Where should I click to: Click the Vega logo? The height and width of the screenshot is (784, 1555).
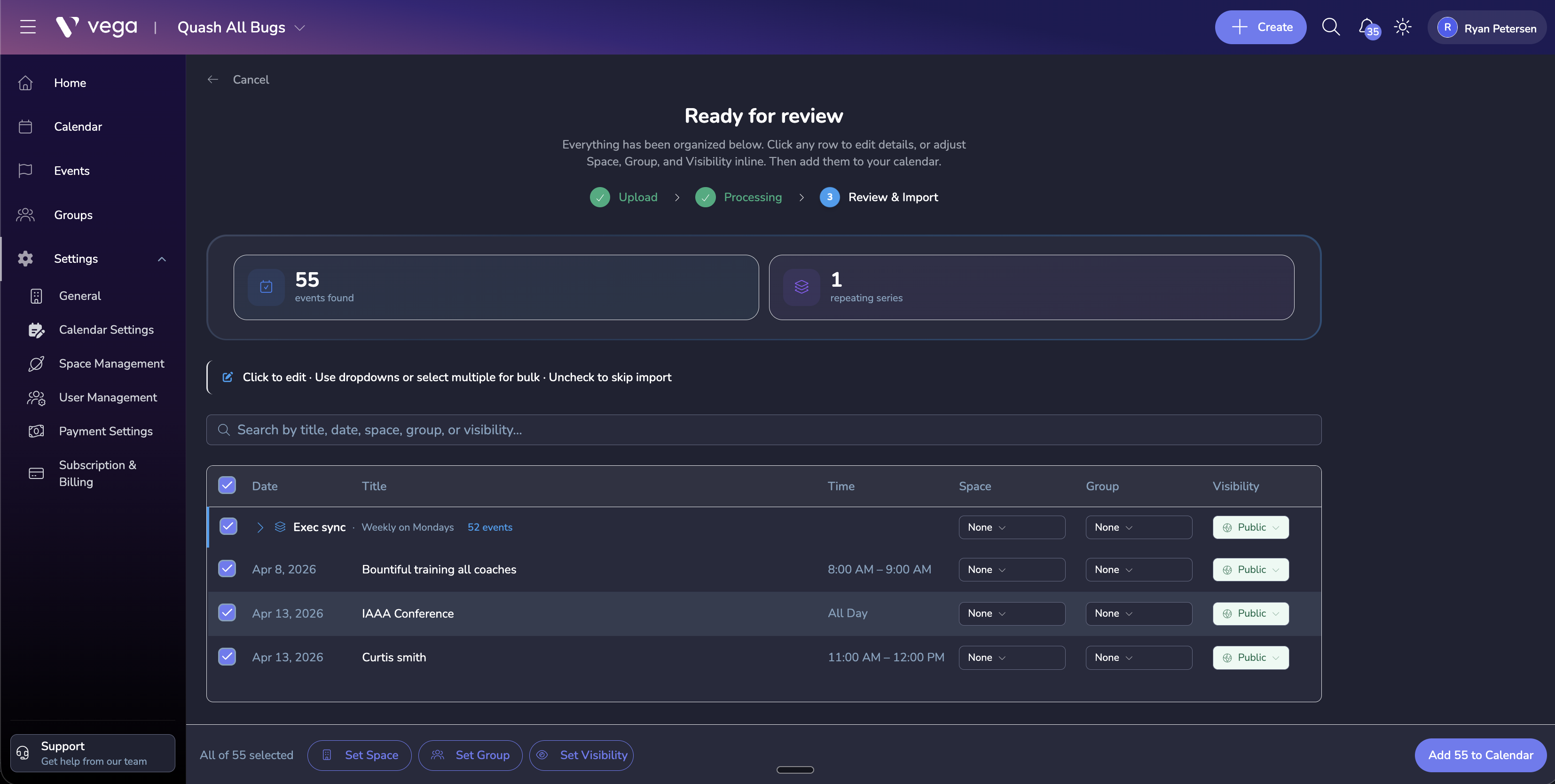pos(96,27)
